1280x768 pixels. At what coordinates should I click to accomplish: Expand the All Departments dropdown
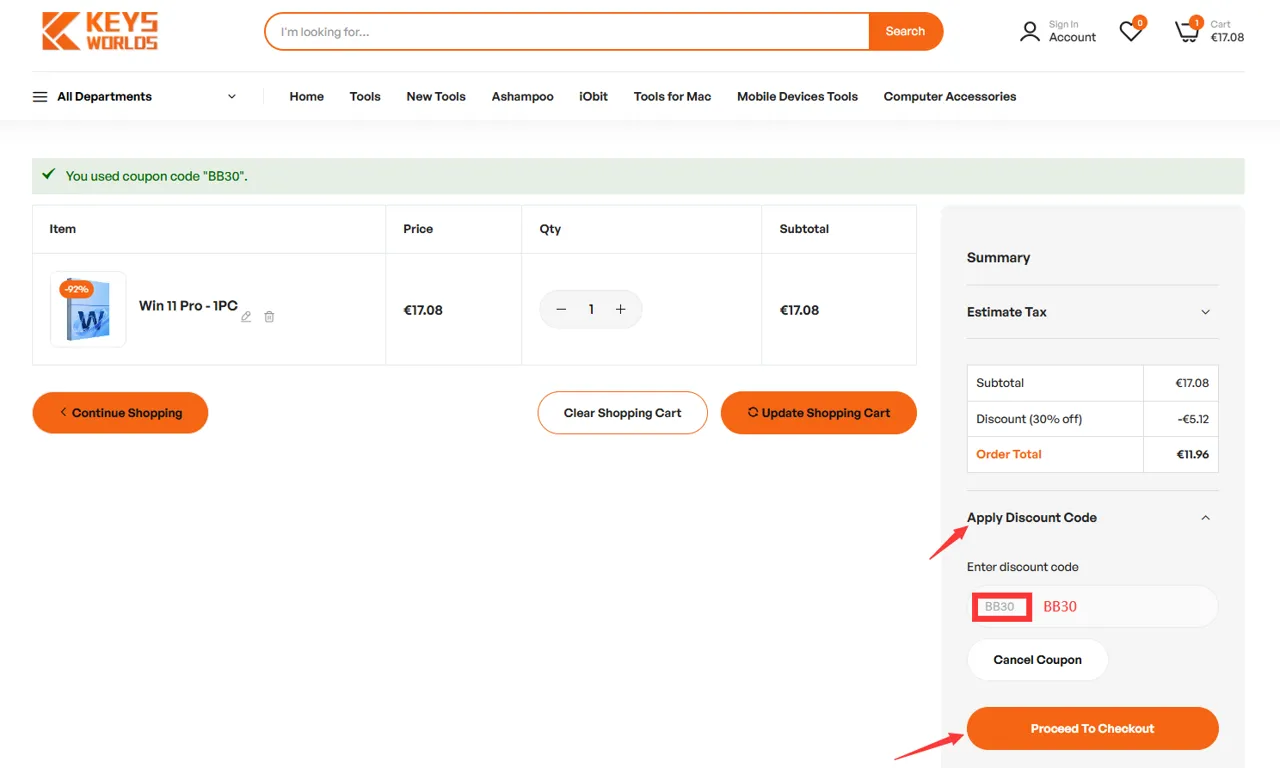coord(232,97)
